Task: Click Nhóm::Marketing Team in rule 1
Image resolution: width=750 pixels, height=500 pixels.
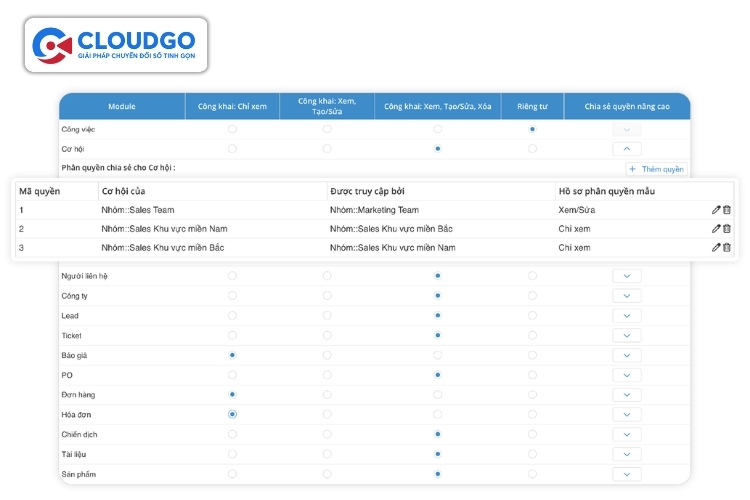Action: coord(376,210)
